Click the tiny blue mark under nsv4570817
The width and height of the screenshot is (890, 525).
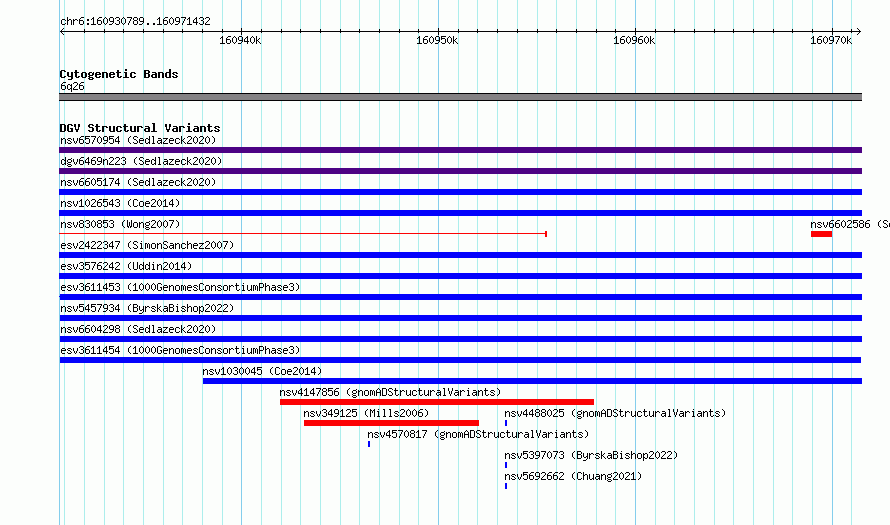[369, 444]
